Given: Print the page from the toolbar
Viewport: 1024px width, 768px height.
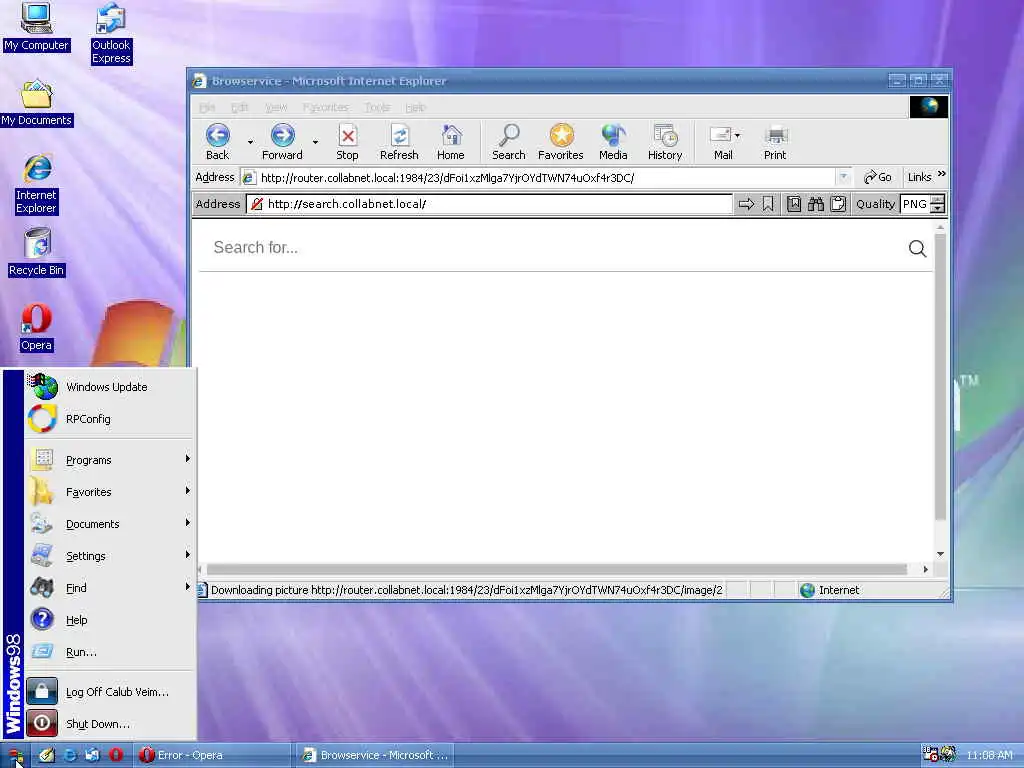Looking at the screenshot, I should tap(775, 141).
